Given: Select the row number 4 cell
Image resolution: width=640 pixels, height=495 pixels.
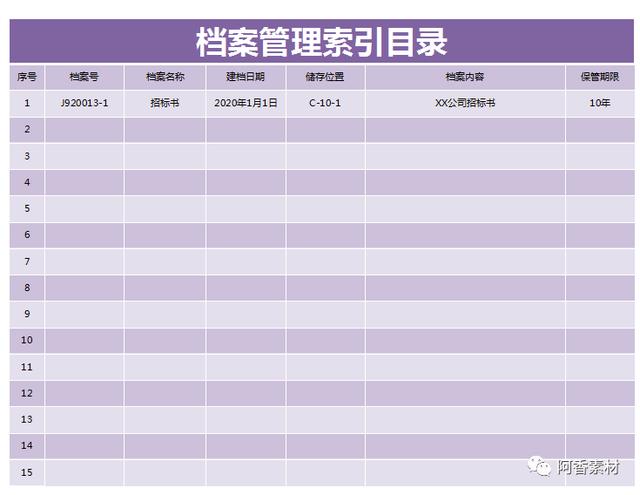Looking at the screenshot, I should pos(27,182).
